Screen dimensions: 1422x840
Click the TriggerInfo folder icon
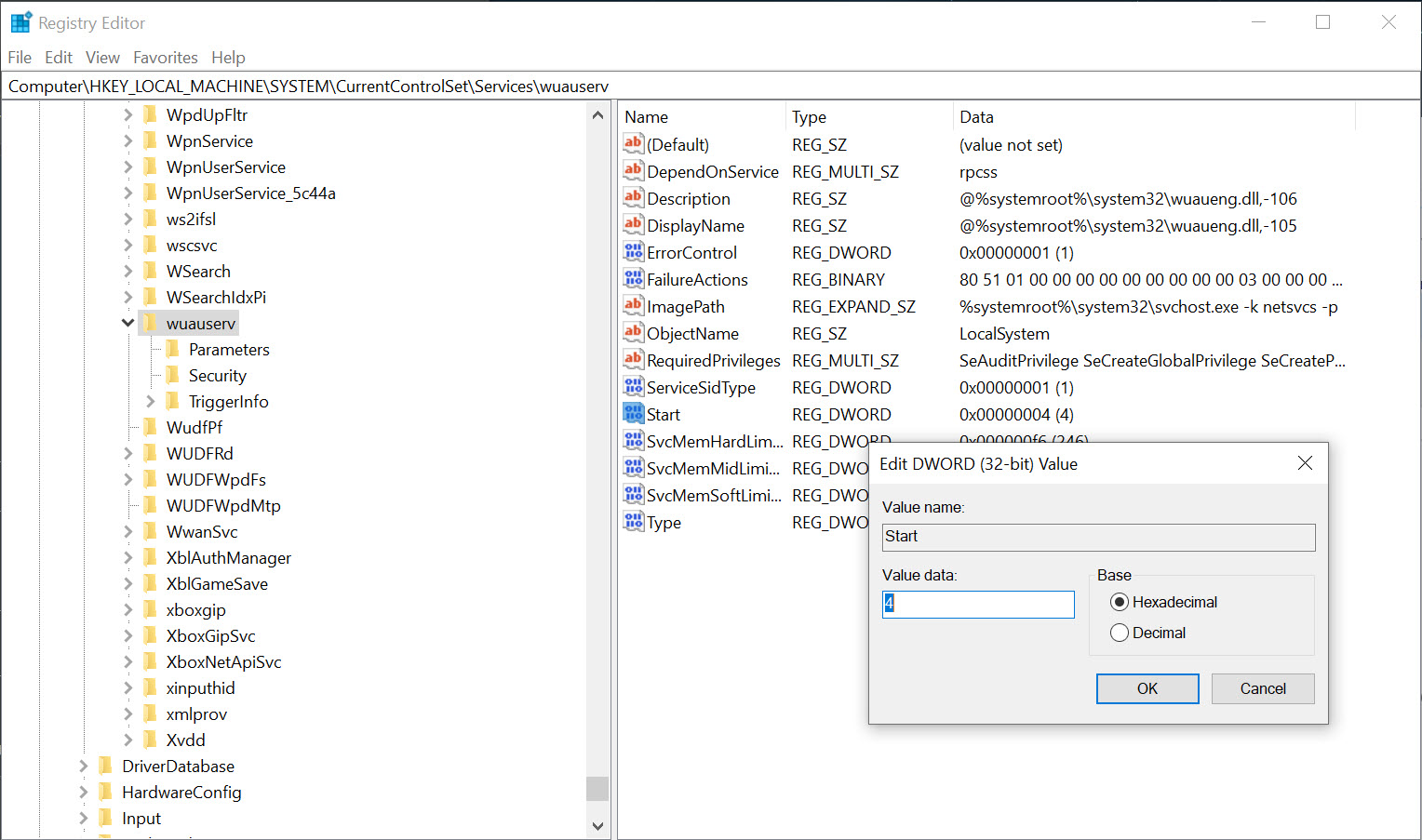coord(172,401)
